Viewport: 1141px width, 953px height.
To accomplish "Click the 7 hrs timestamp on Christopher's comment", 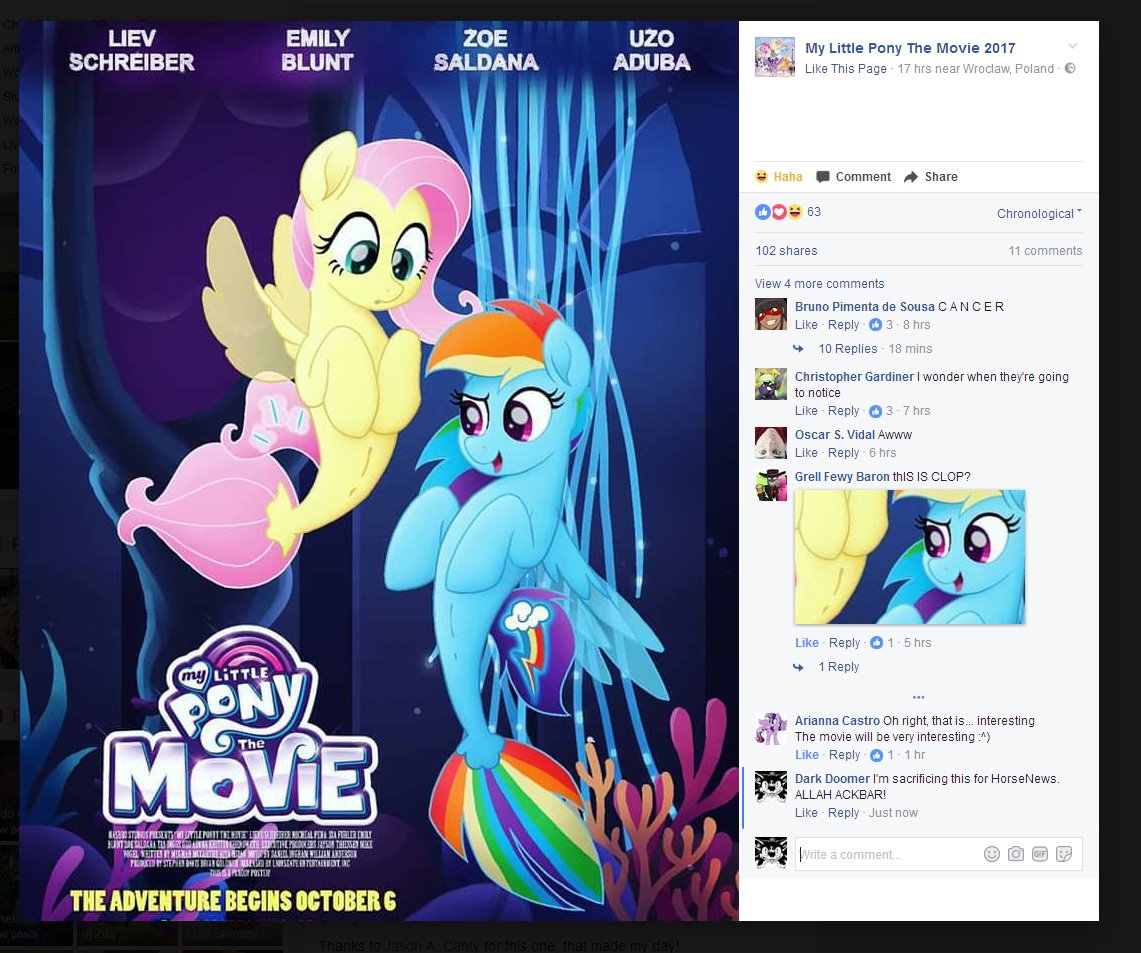I will pos(917,410).
